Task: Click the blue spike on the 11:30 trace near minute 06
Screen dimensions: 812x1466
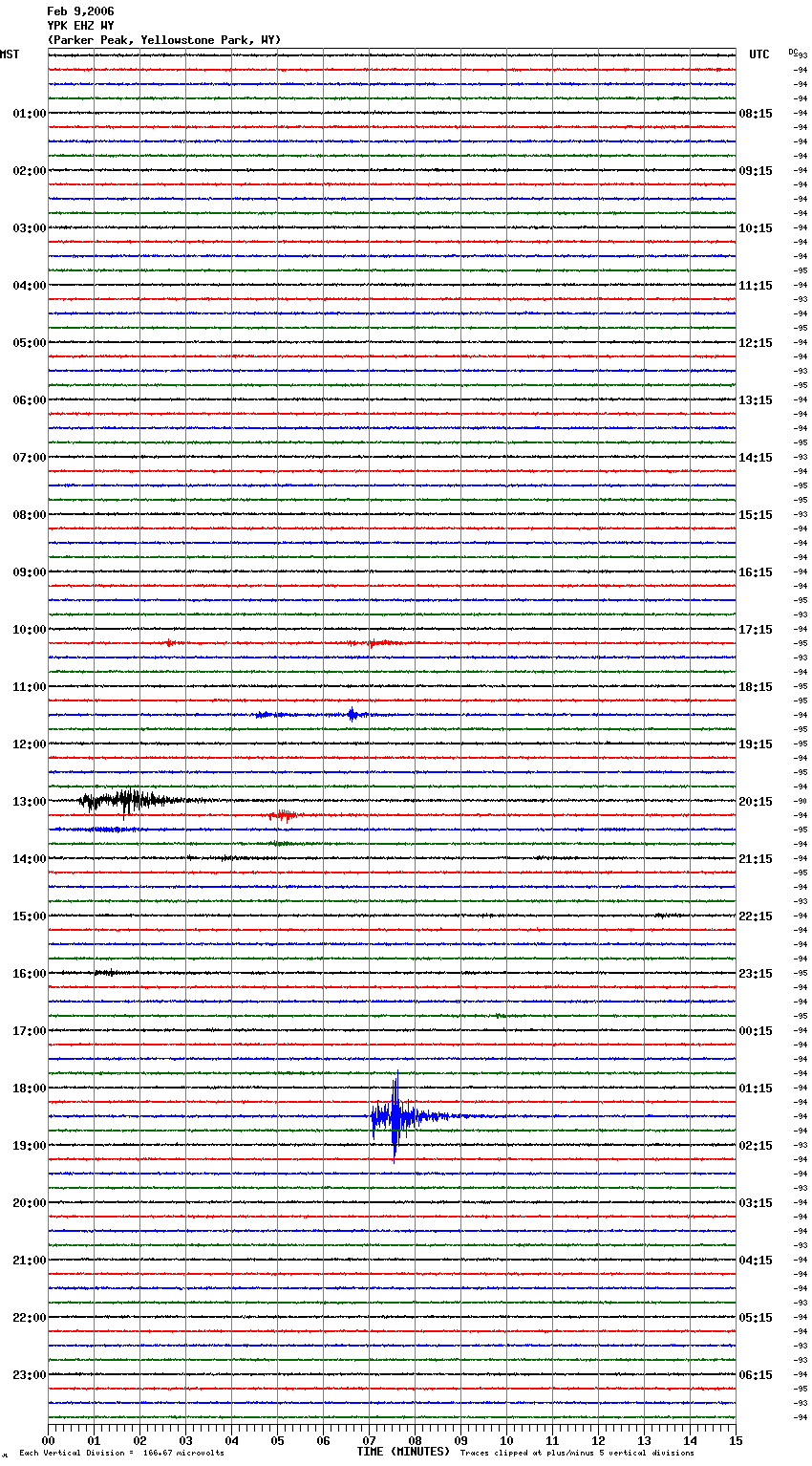Action: pos(353,714)
